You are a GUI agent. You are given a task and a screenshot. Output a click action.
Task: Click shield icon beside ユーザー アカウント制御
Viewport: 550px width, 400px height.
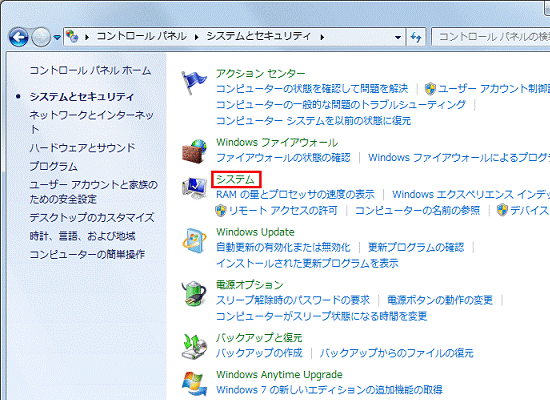pyautogui.click(x=430, y=89)
